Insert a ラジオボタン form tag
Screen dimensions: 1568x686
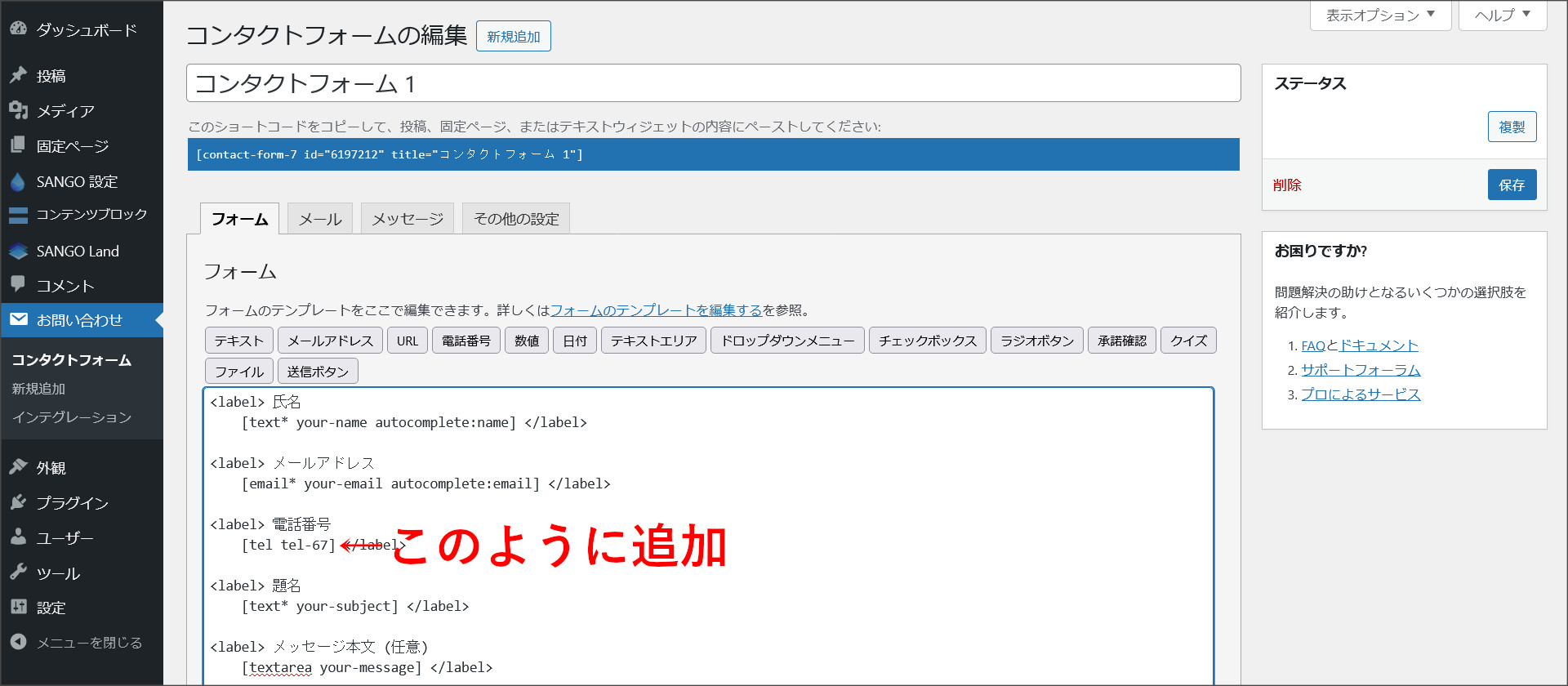tap(1036, 341)
